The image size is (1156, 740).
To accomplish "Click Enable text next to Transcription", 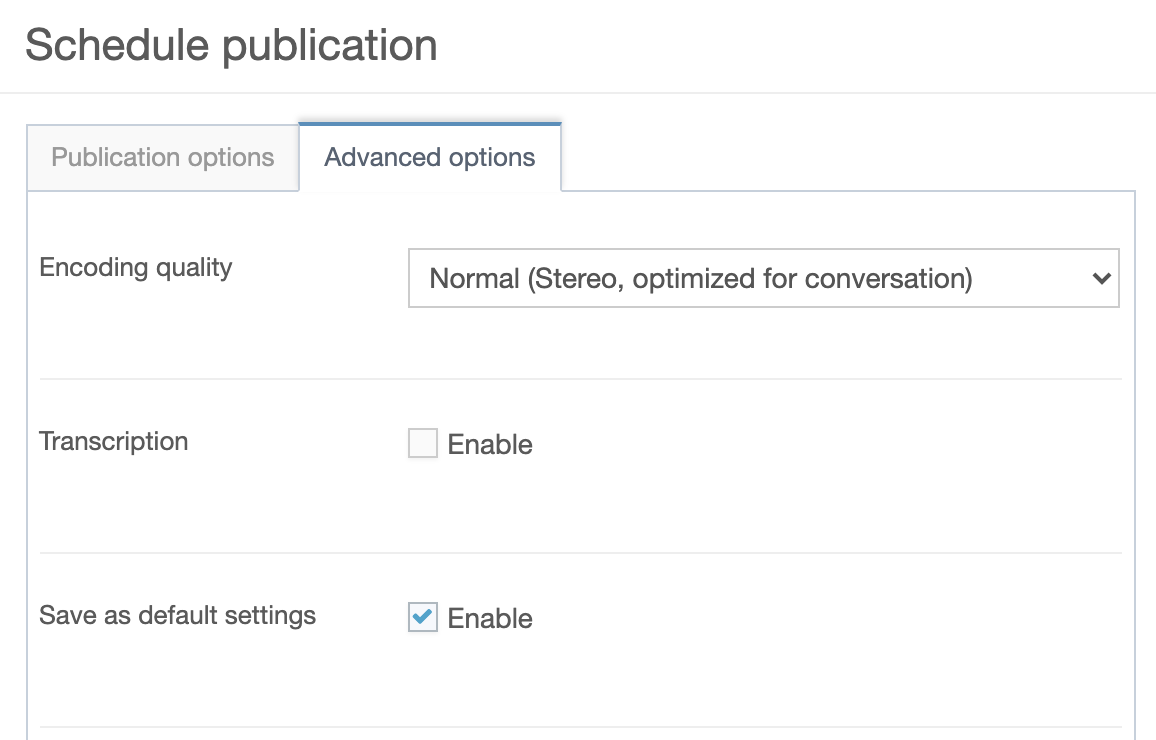I will (490, 444).
